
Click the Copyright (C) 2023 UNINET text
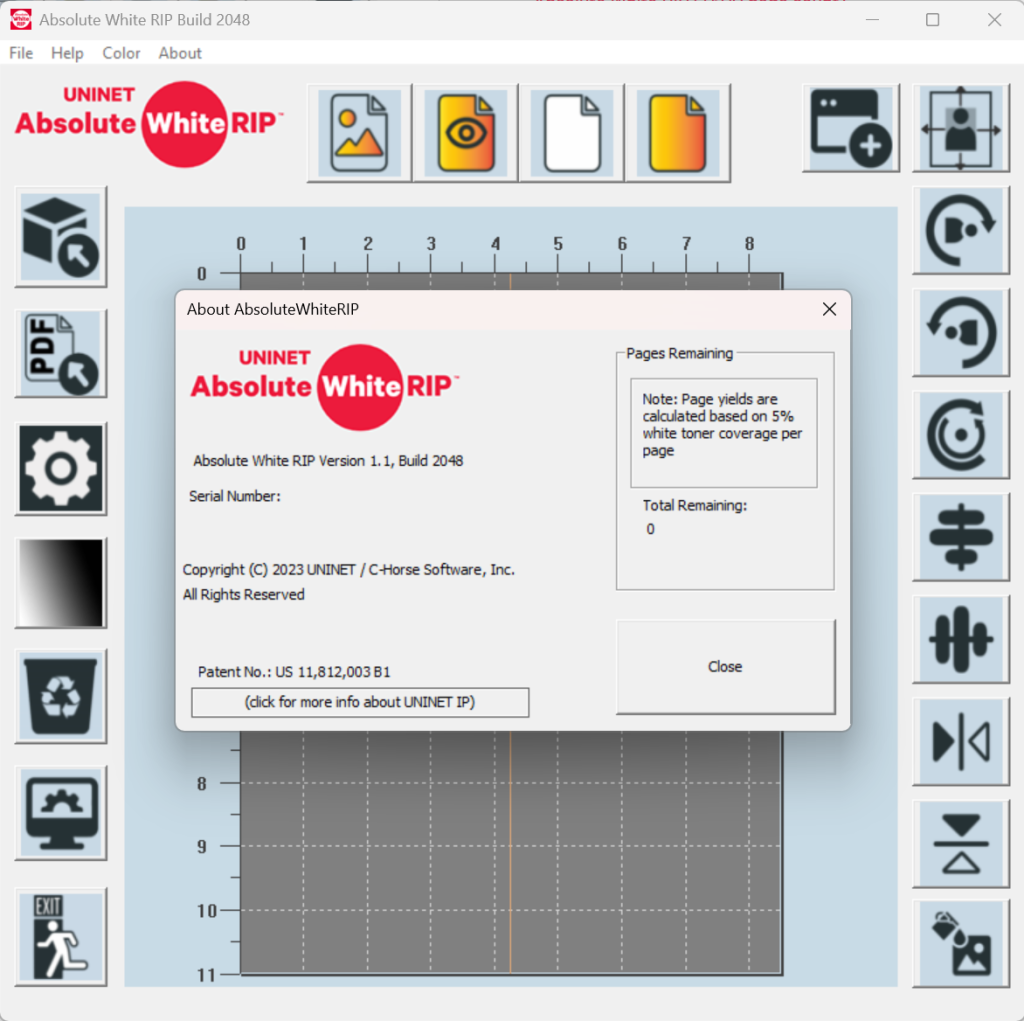point(349,570)
